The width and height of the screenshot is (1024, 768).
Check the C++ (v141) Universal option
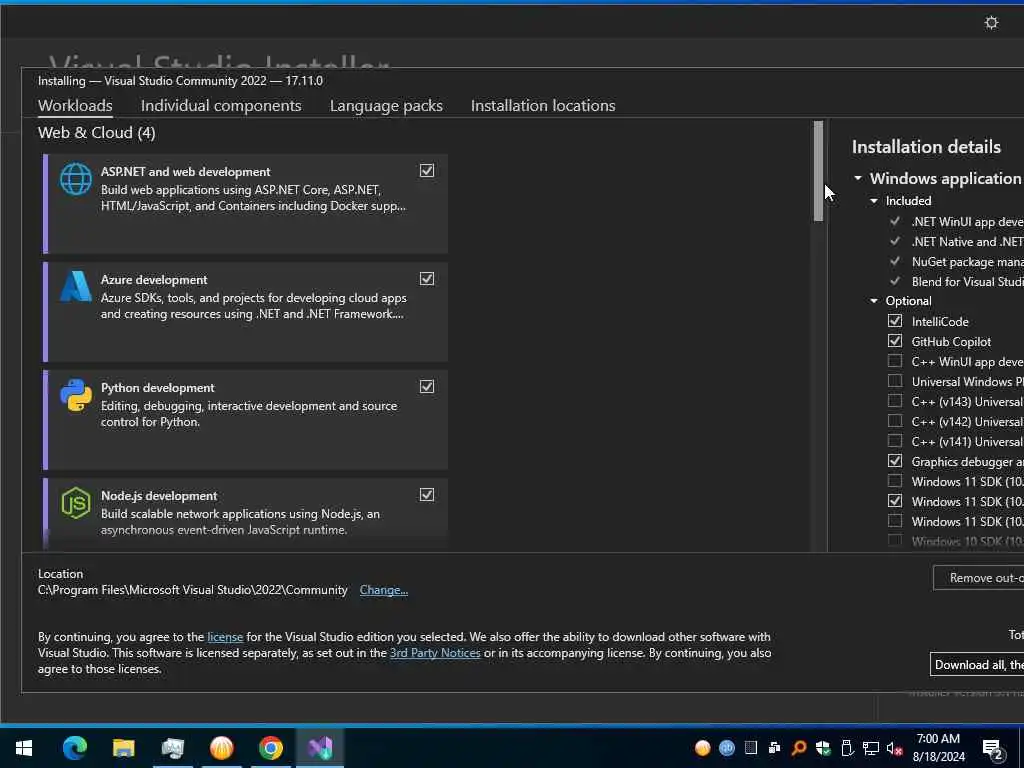[x=895, y=441]
